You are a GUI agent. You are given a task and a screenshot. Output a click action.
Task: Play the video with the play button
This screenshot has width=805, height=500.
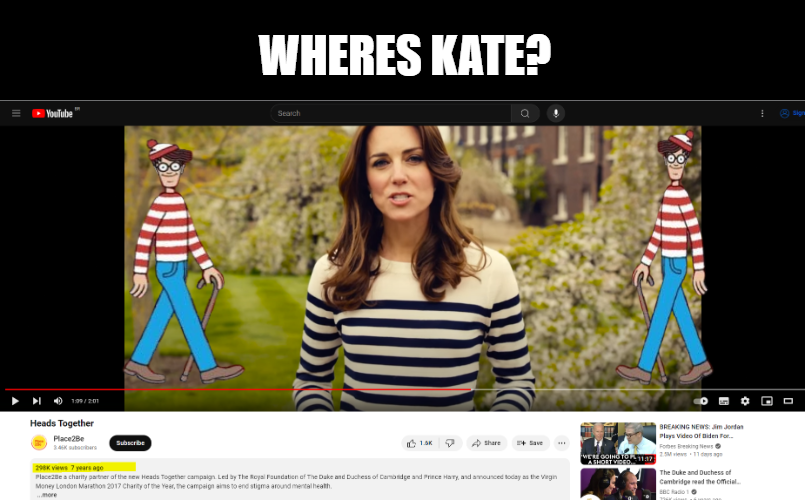15,401
